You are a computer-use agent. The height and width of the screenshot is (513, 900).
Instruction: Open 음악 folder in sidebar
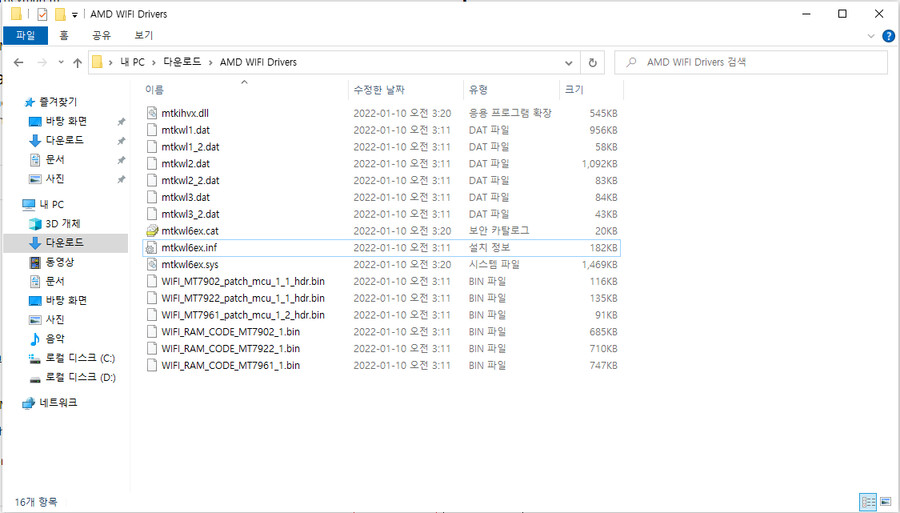[x=55, y=339]
